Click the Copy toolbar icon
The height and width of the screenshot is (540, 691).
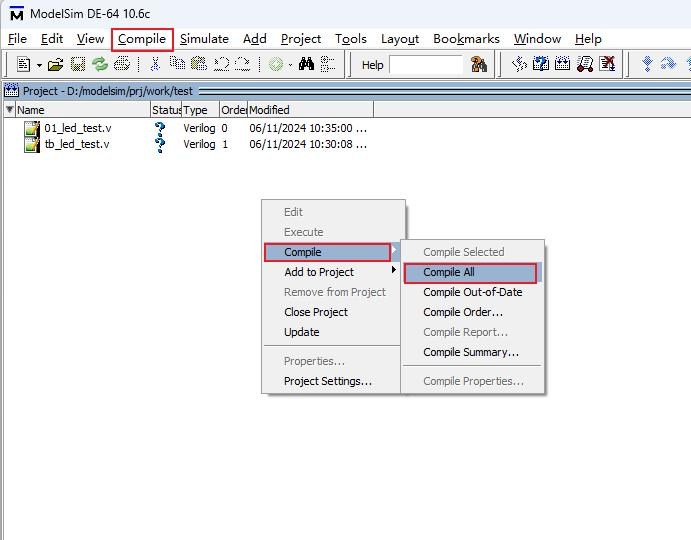point(178,63)
